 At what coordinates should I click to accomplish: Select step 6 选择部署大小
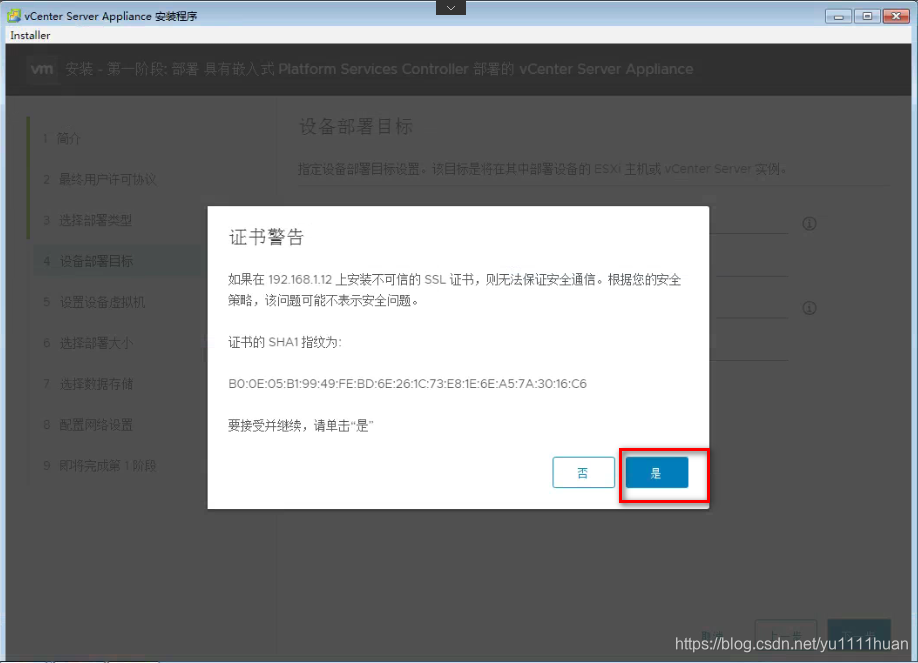point(88,343)
